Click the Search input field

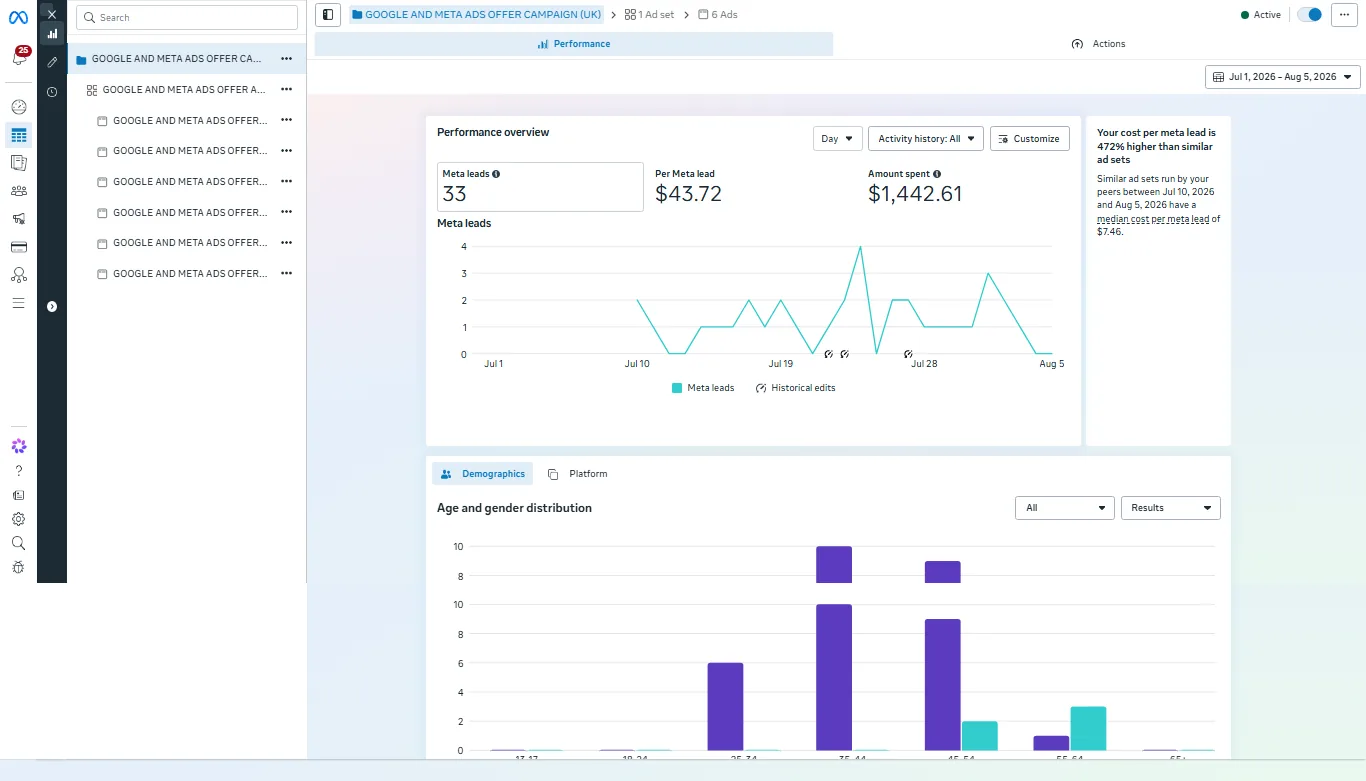tap(187, 17)
